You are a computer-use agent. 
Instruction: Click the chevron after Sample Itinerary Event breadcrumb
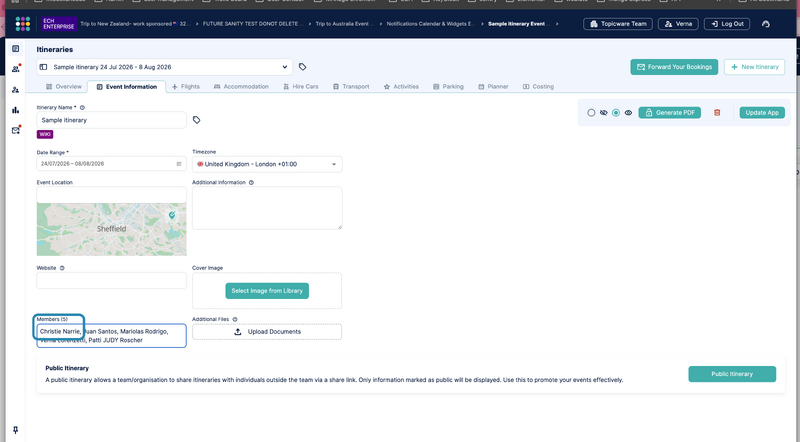pyautogui.click(x=557, y=24)
